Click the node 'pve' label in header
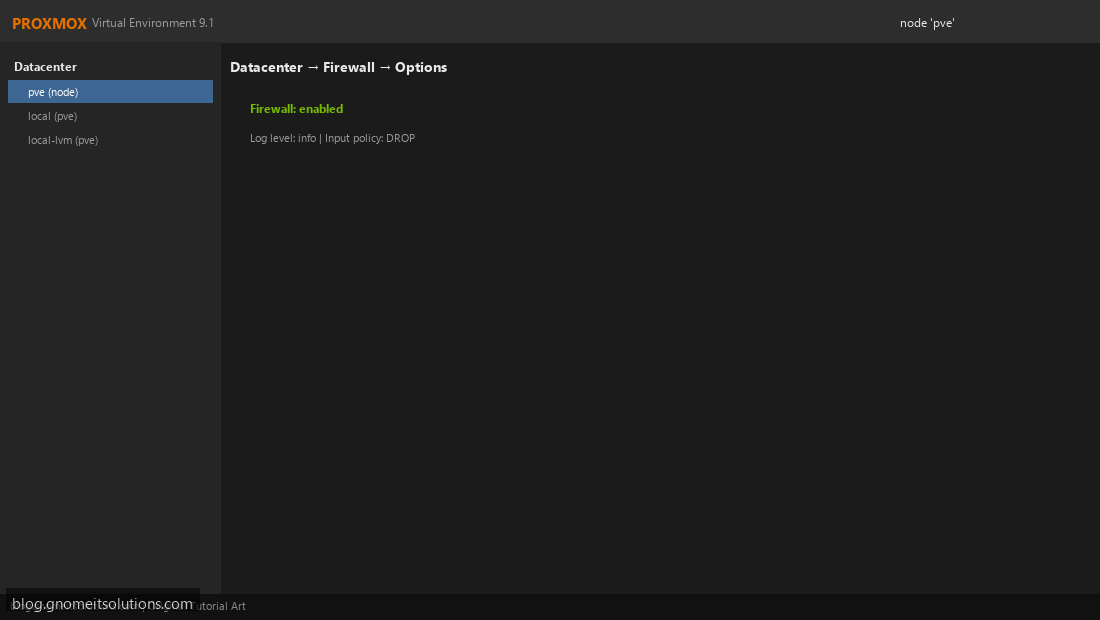This screenshot has height=620, width=1100. 927,23
